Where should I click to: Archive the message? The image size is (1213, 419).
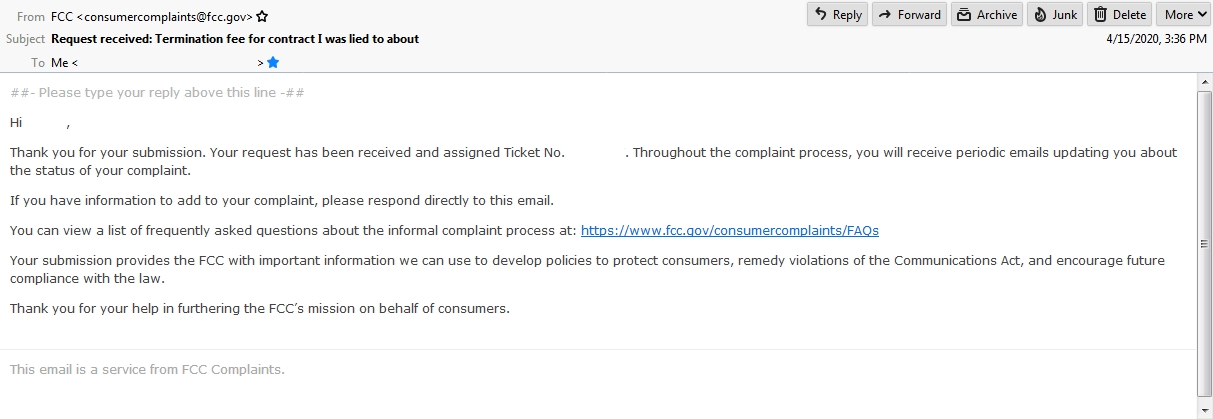pyautogui.click(x=986, y=14)
